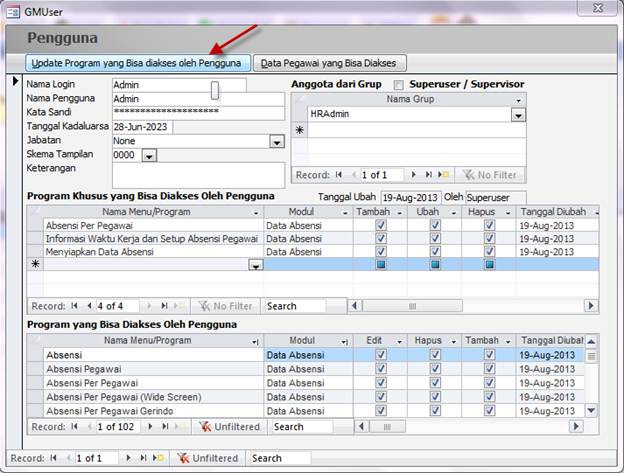Uncheck Hapus for Informasi Waktu Kerja row
The height and width of the screenshot is (473, 624).
coord(489,238)
